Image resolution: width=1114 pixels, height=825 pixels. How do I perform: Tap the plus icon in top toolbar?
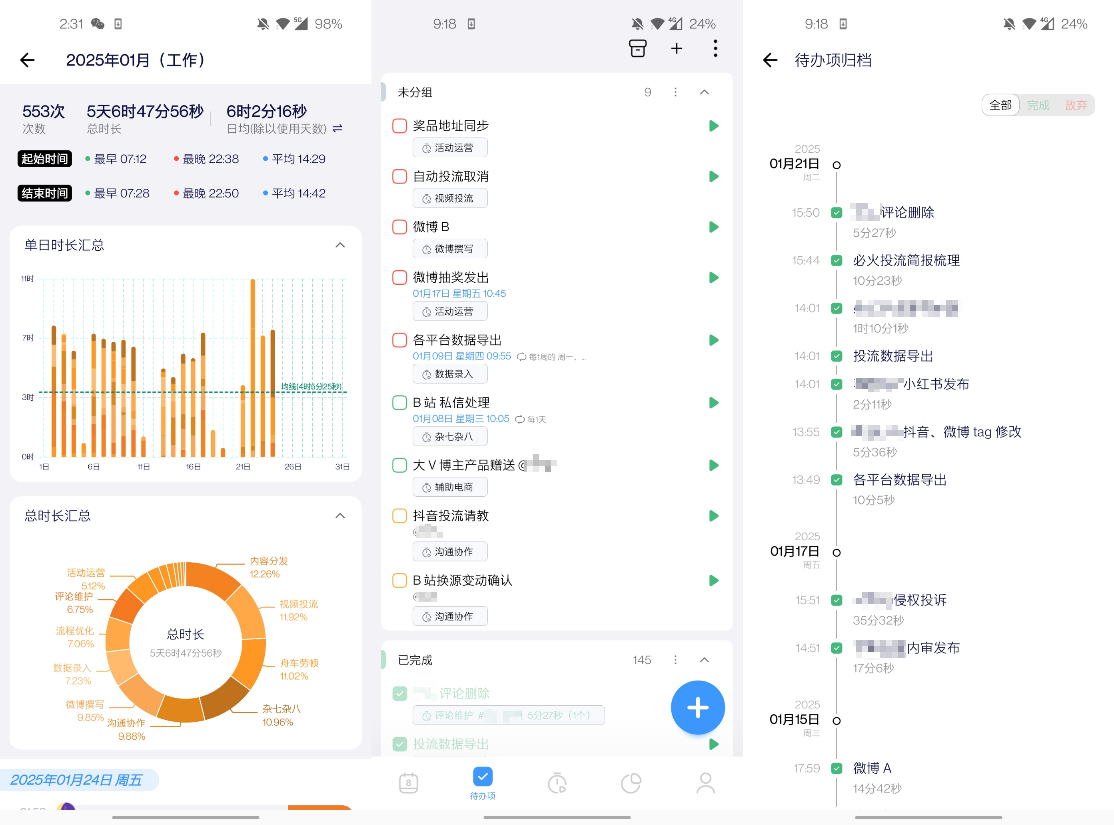tap(676, 48)
